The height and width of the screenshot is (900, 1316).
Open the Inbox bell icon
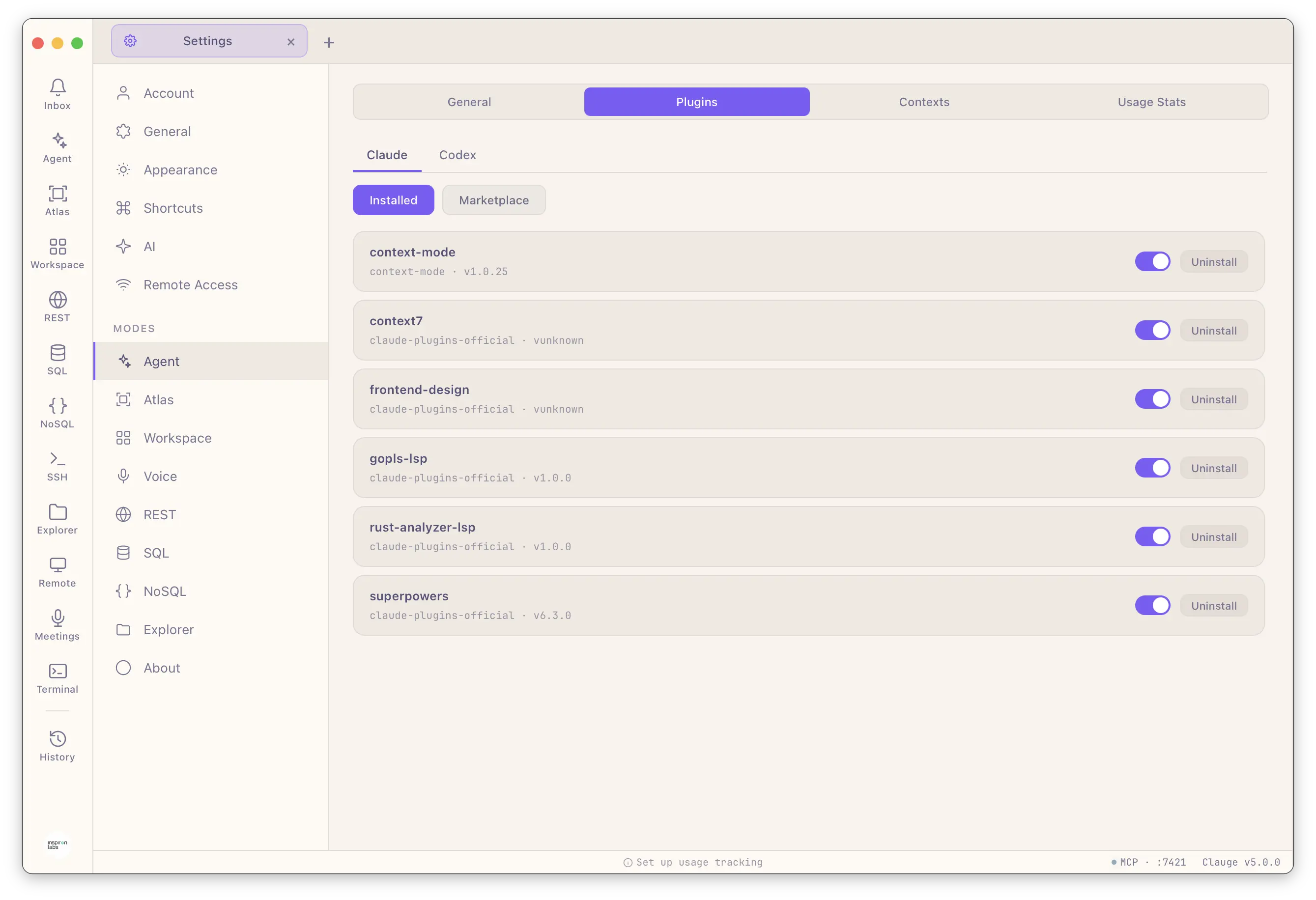(57, 94)
